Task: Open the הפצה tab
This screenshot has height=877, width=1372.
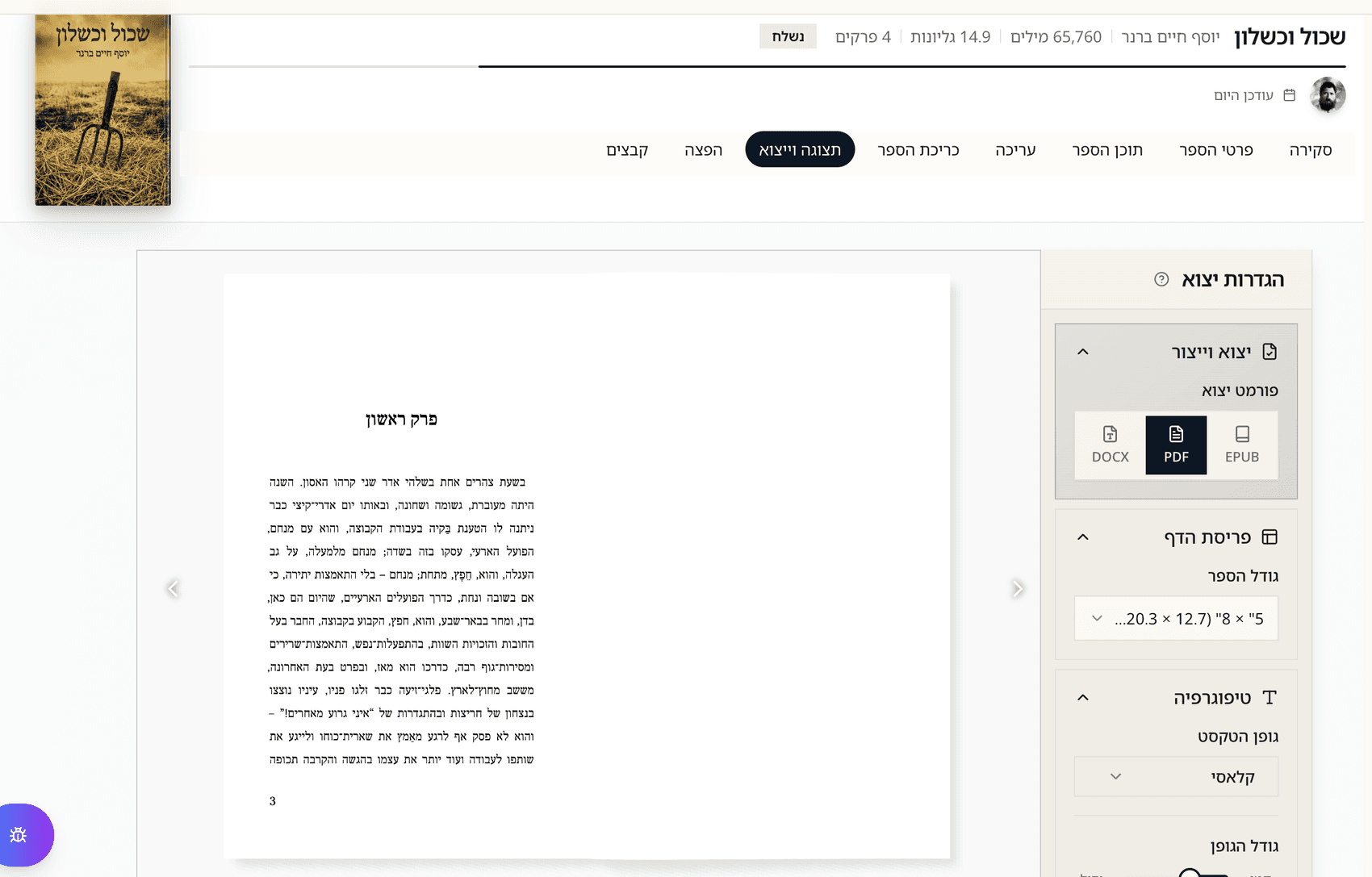Action: (703, 150)
